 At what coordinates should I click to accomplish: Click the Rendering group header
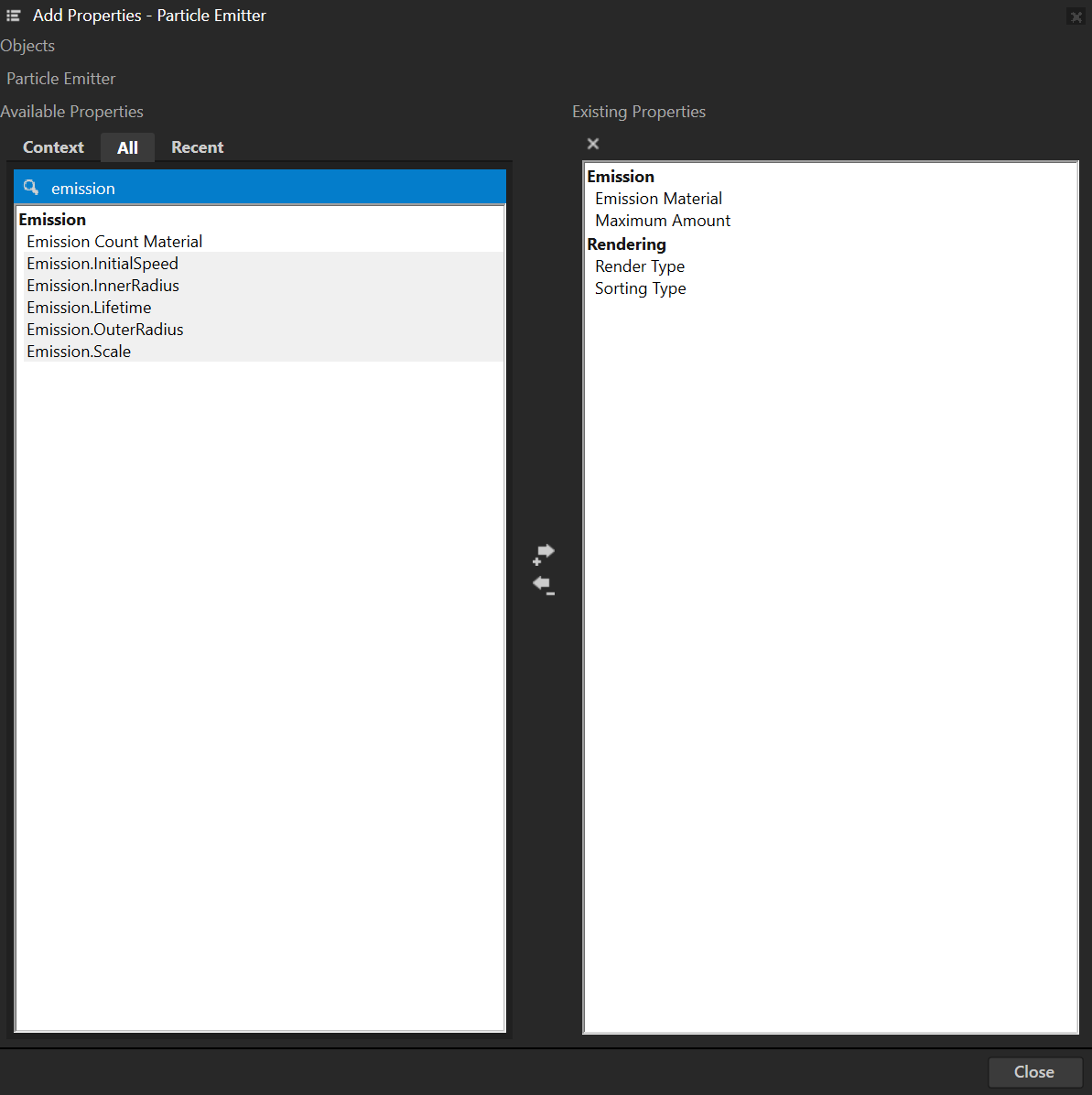click(626, 244)
